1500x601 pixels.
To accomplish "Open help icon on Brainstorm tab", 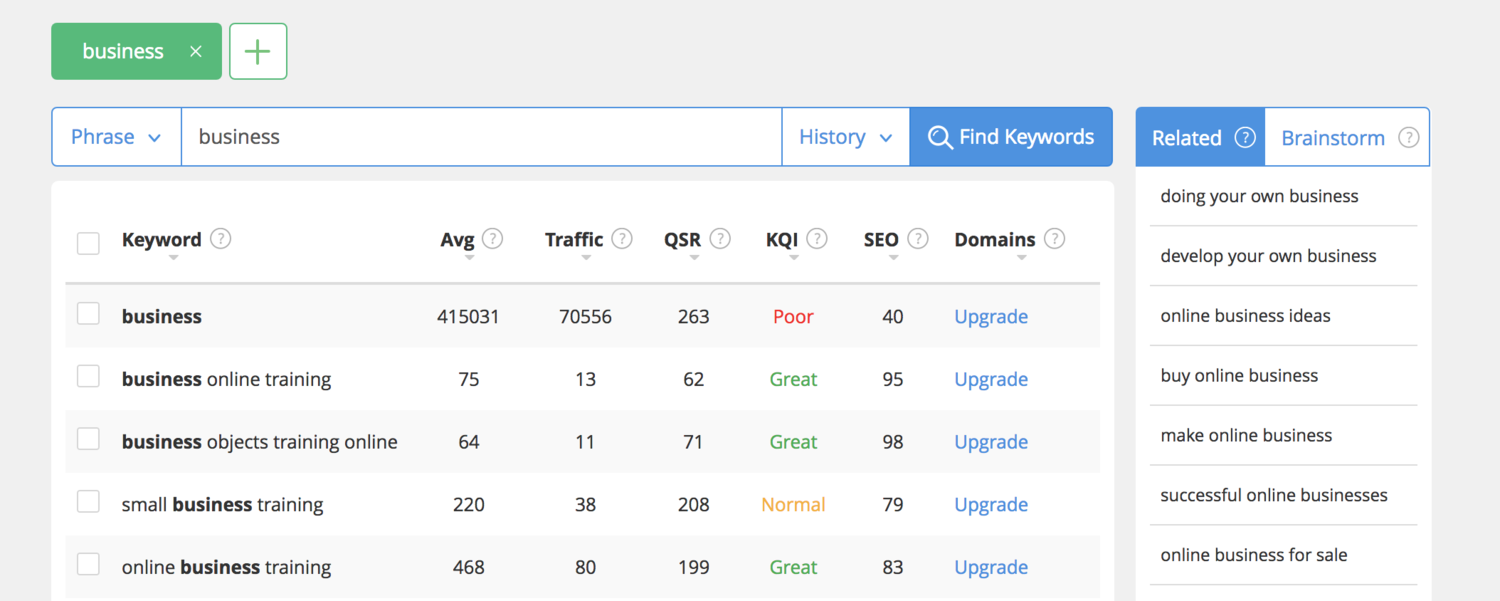I will coord(1409,137).
